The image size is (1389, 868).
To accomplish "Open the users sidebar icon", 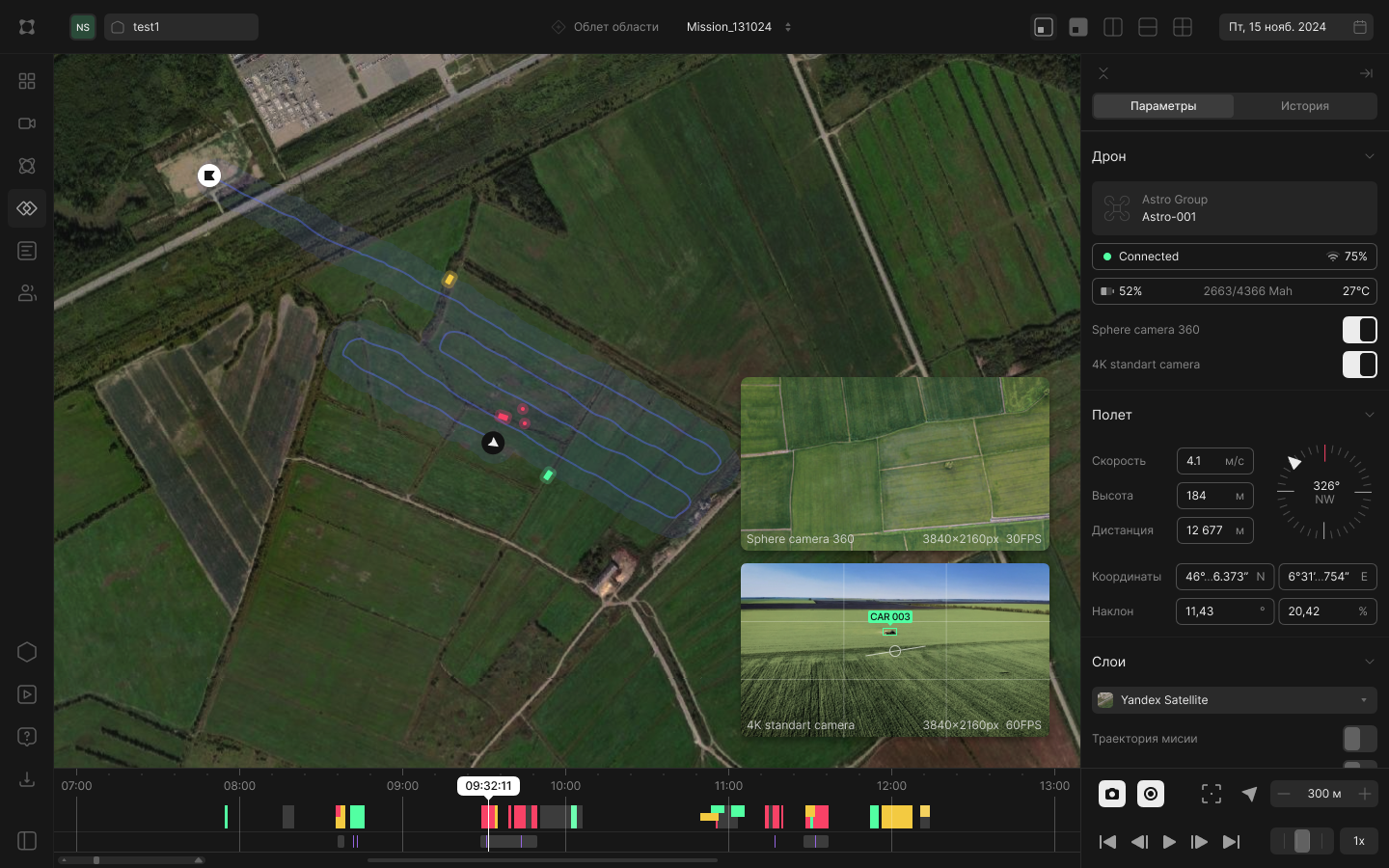I will coord(27,293).
